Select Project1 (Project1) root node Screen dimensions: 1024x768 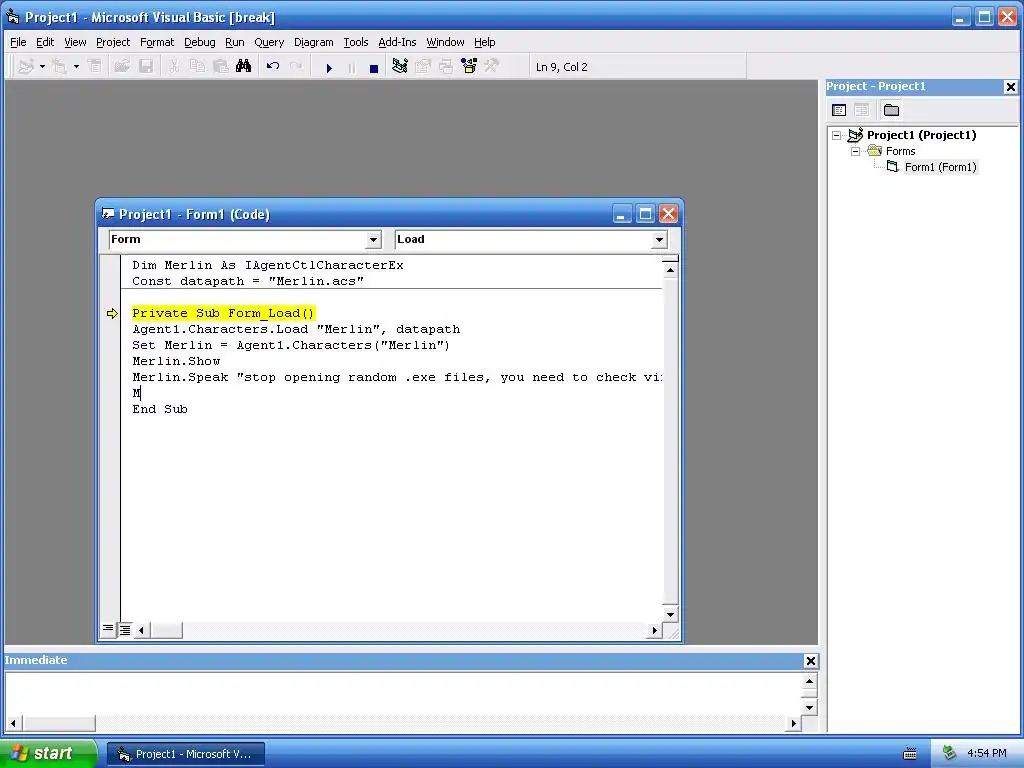point(921,135)
